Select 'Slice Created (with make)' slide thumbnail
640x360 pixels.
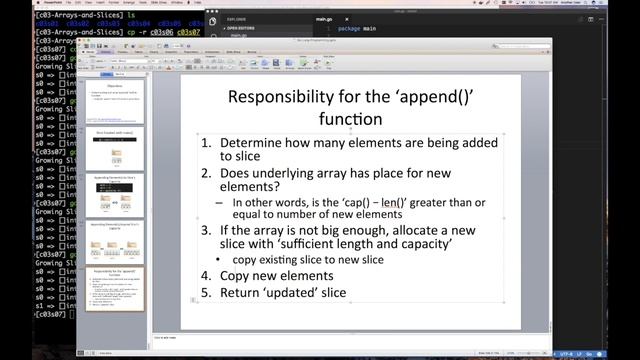[x=115, y=149]
